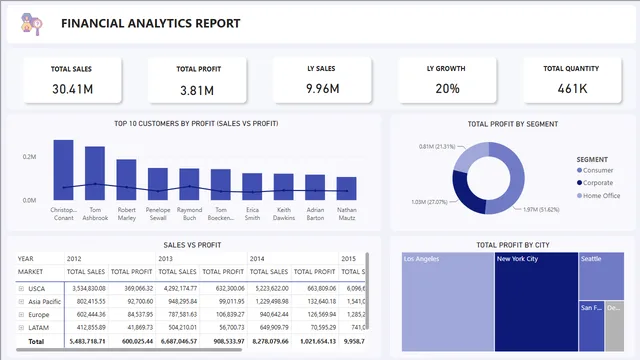The height and width of the screenshot is (360, 640).
Task: Select the Consumer segment legend marker
Action: coord(579,170)
